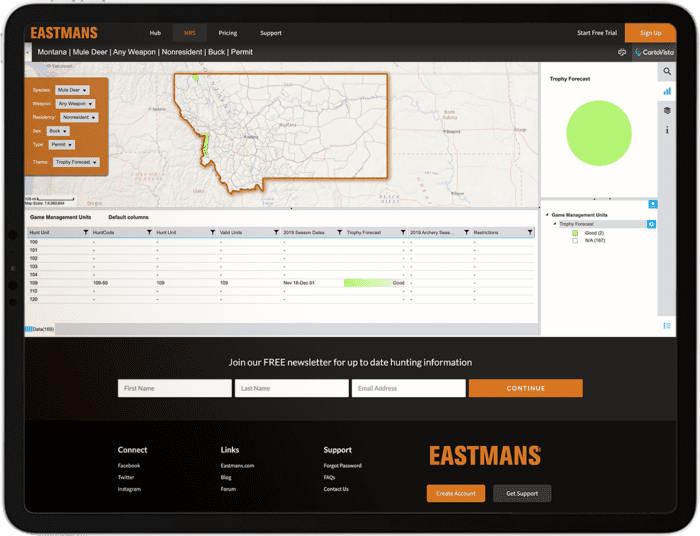
Task: Click the green Trophy Forecast pie chart
Action: 599,133
